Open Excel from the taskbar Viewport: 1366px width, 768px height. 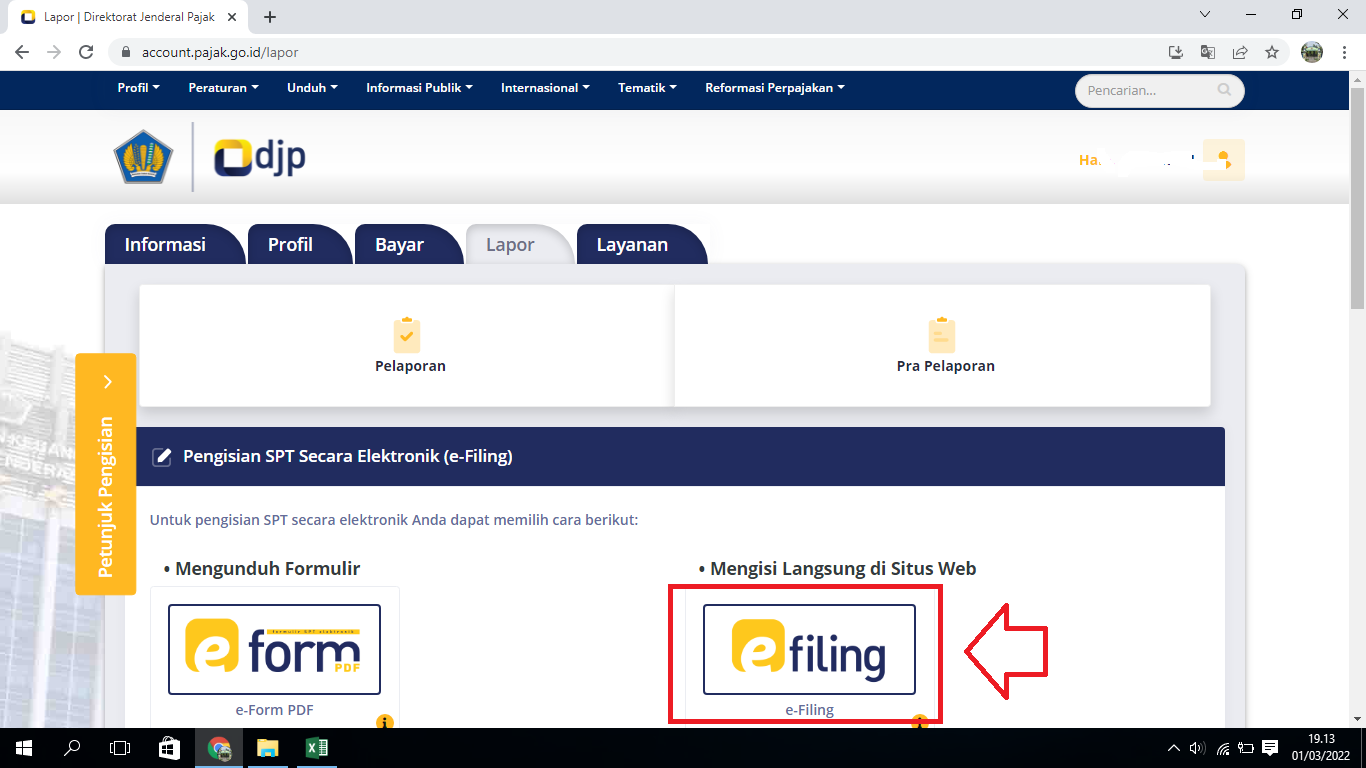click(x=316, y=748)
